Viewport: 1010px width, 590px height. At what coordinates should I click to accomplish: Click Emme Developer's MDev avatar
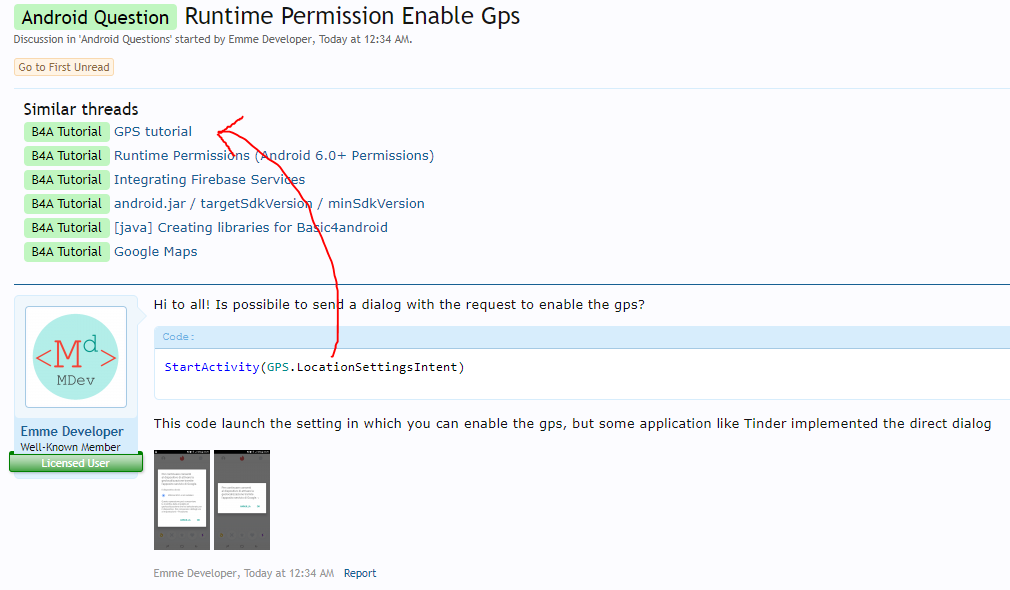[x=75, y=357]
